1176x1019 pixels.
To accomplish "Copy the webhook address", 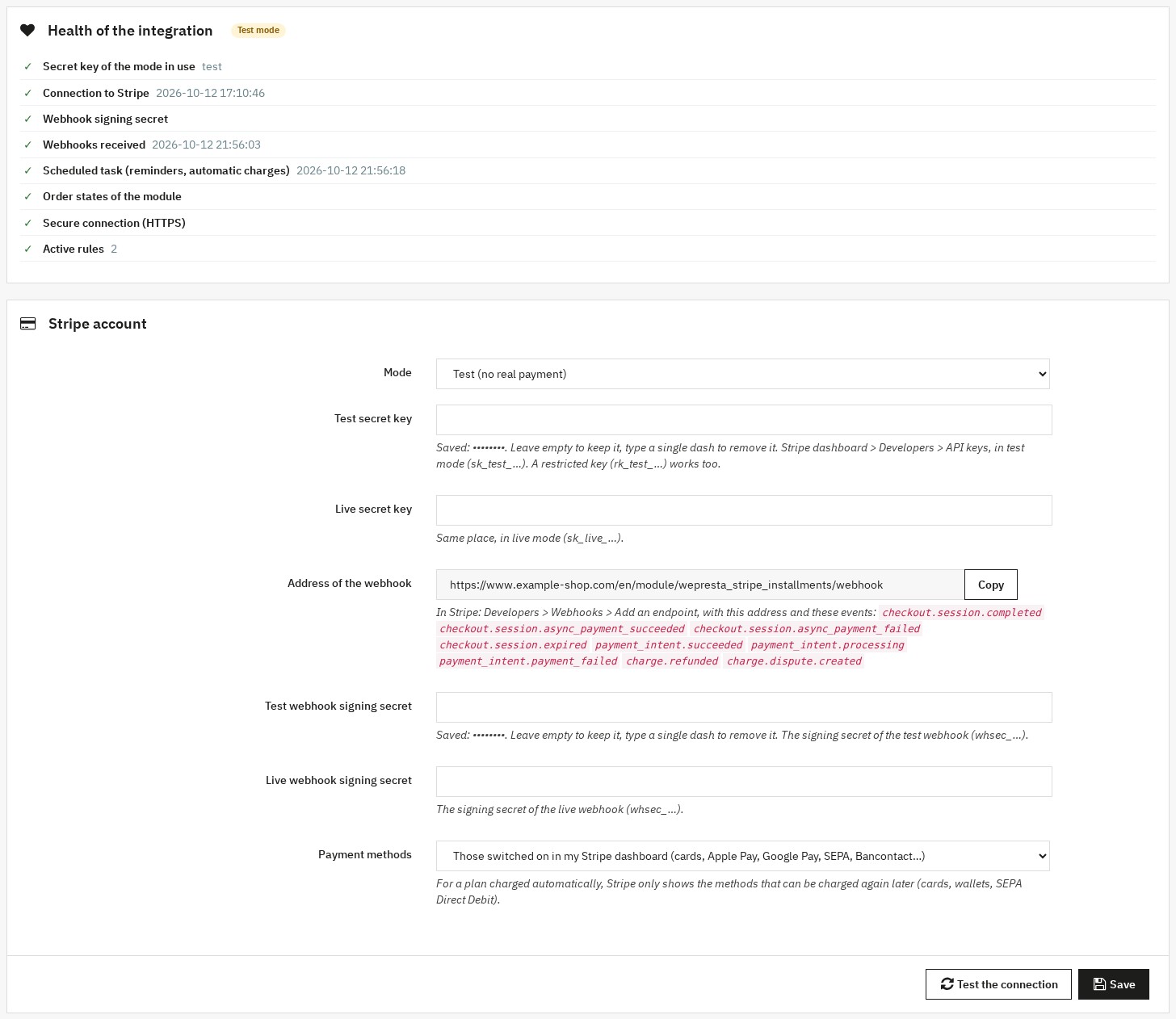I will 991,585.
